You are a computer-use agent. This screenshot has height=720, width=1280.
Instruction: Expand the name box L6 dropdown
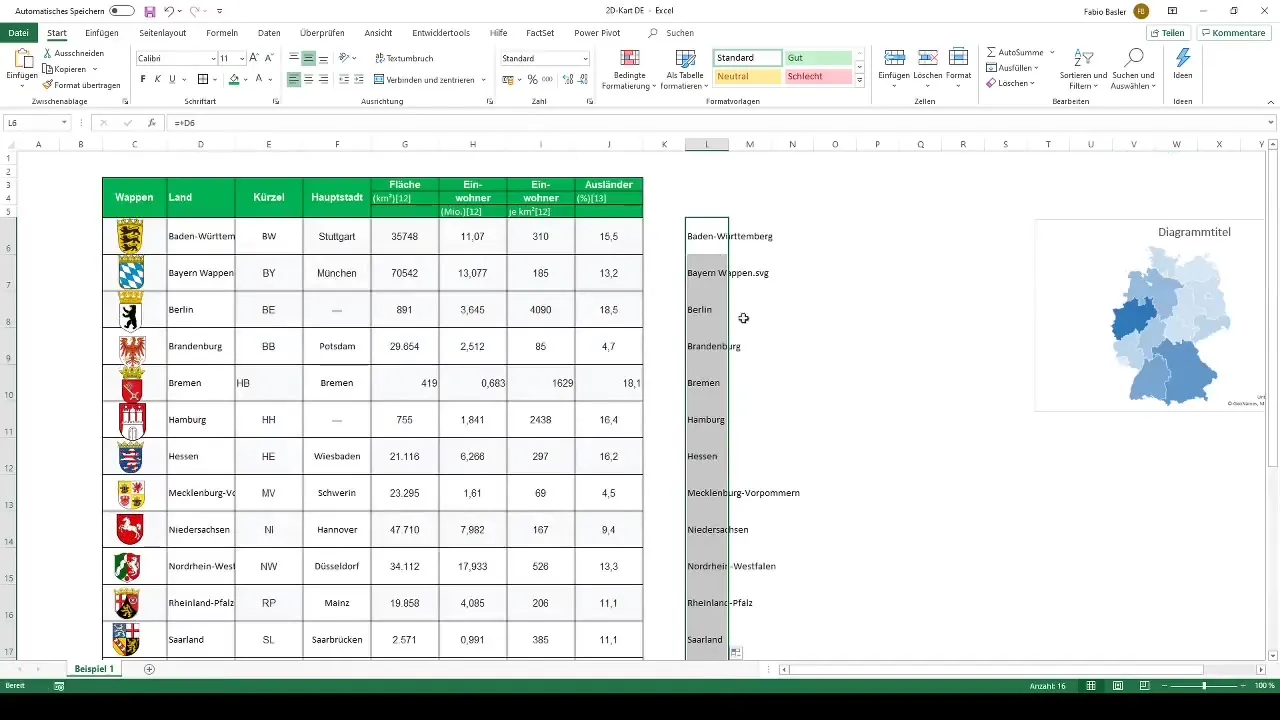(x=64, y=122)
